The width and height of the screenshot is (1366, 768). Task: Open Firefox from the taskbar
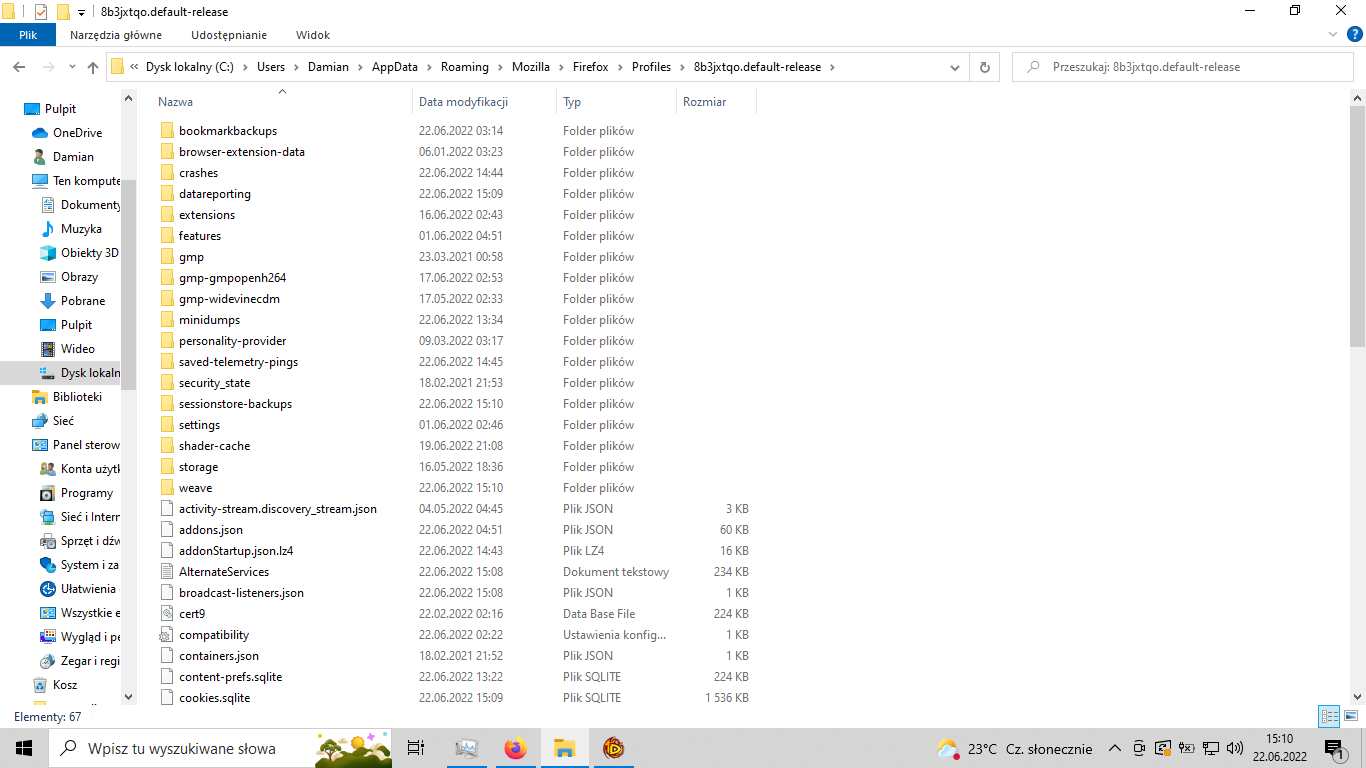[515, 748]
